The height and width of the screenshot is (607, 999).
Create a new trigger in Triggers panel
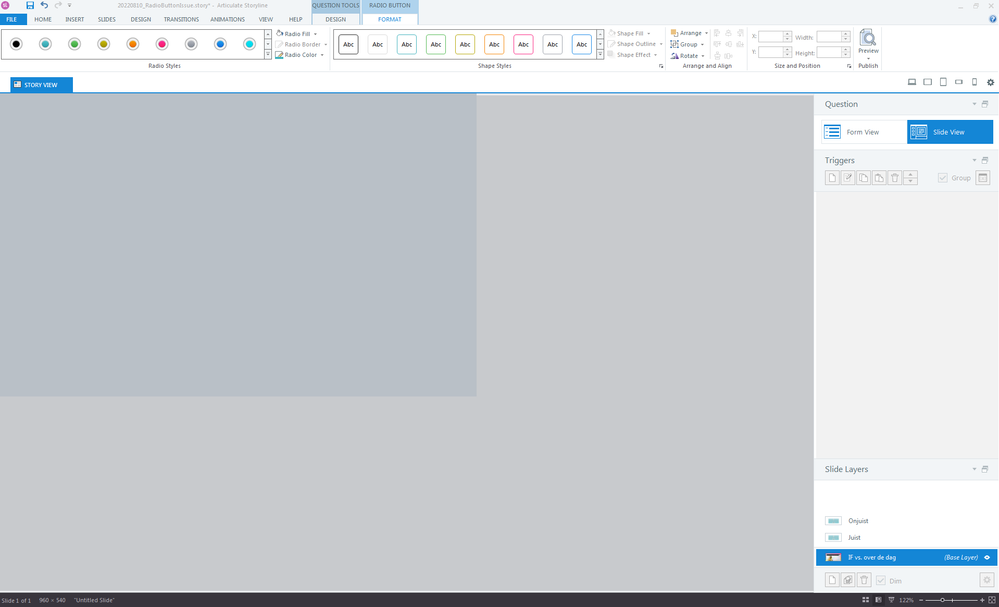click(x=832, y=178)
